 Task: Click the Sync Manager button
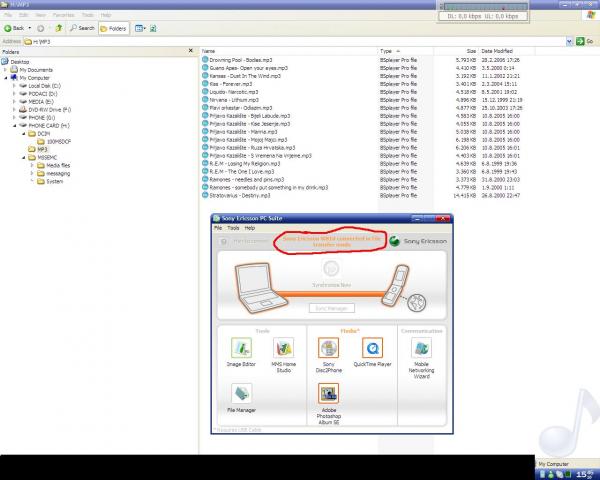pyautogui.click(x=332, y=308)
